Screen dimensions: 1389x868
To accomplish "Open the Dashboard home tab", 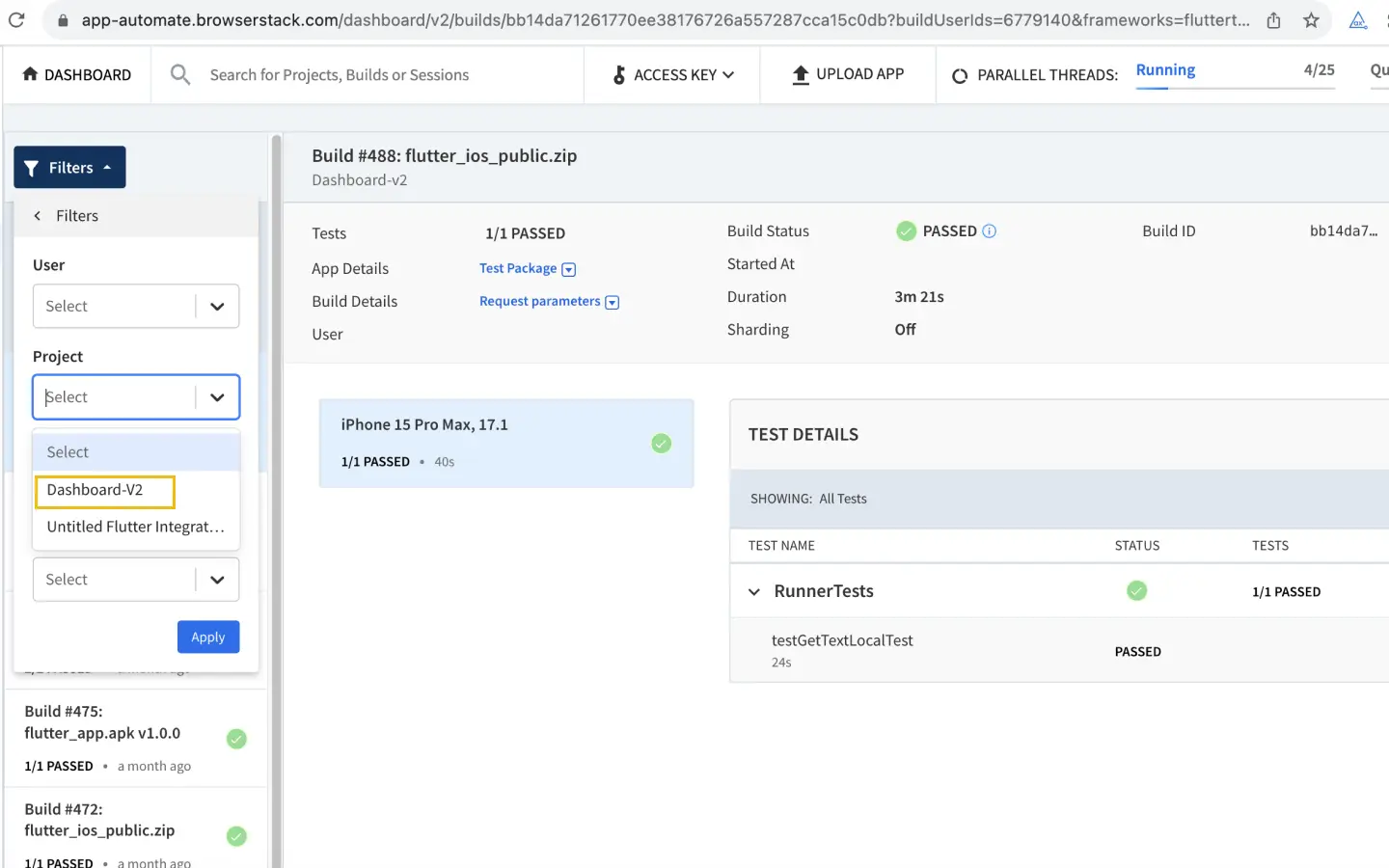I will 77,74.
